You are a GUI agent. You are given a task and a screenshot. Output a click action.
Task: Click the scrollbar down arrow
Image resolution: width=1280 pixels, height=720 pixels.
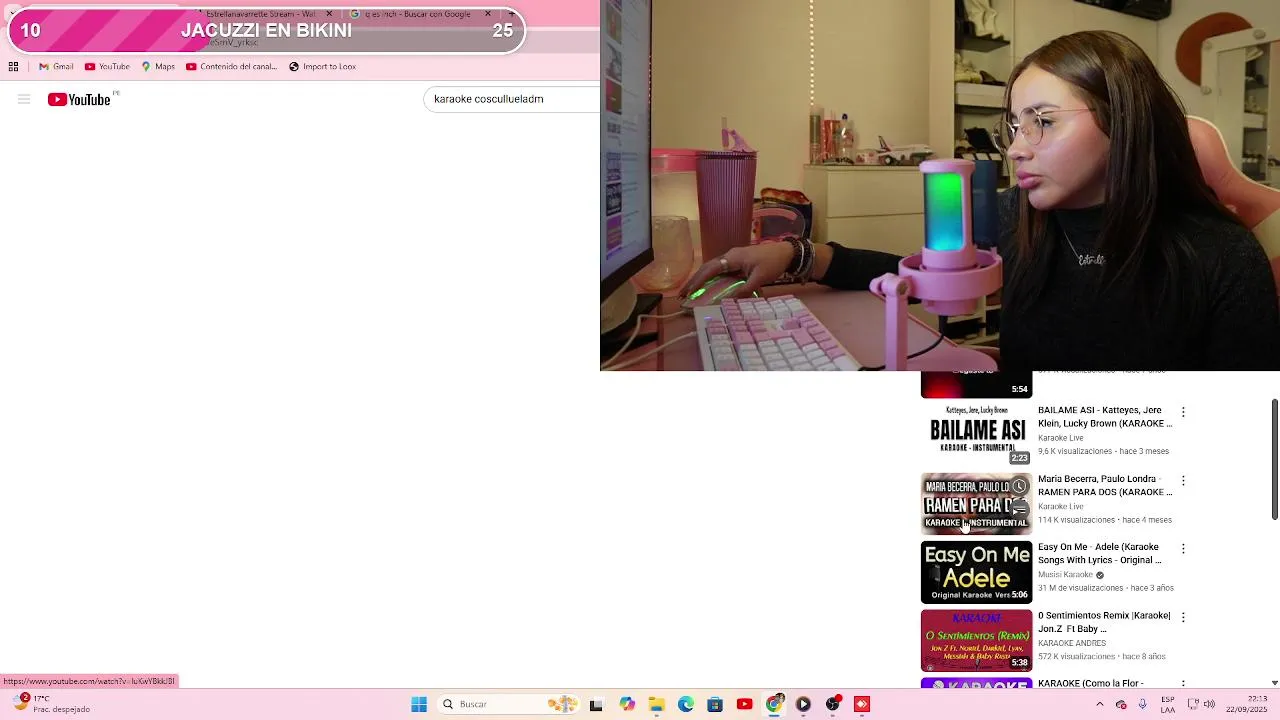1274,683
